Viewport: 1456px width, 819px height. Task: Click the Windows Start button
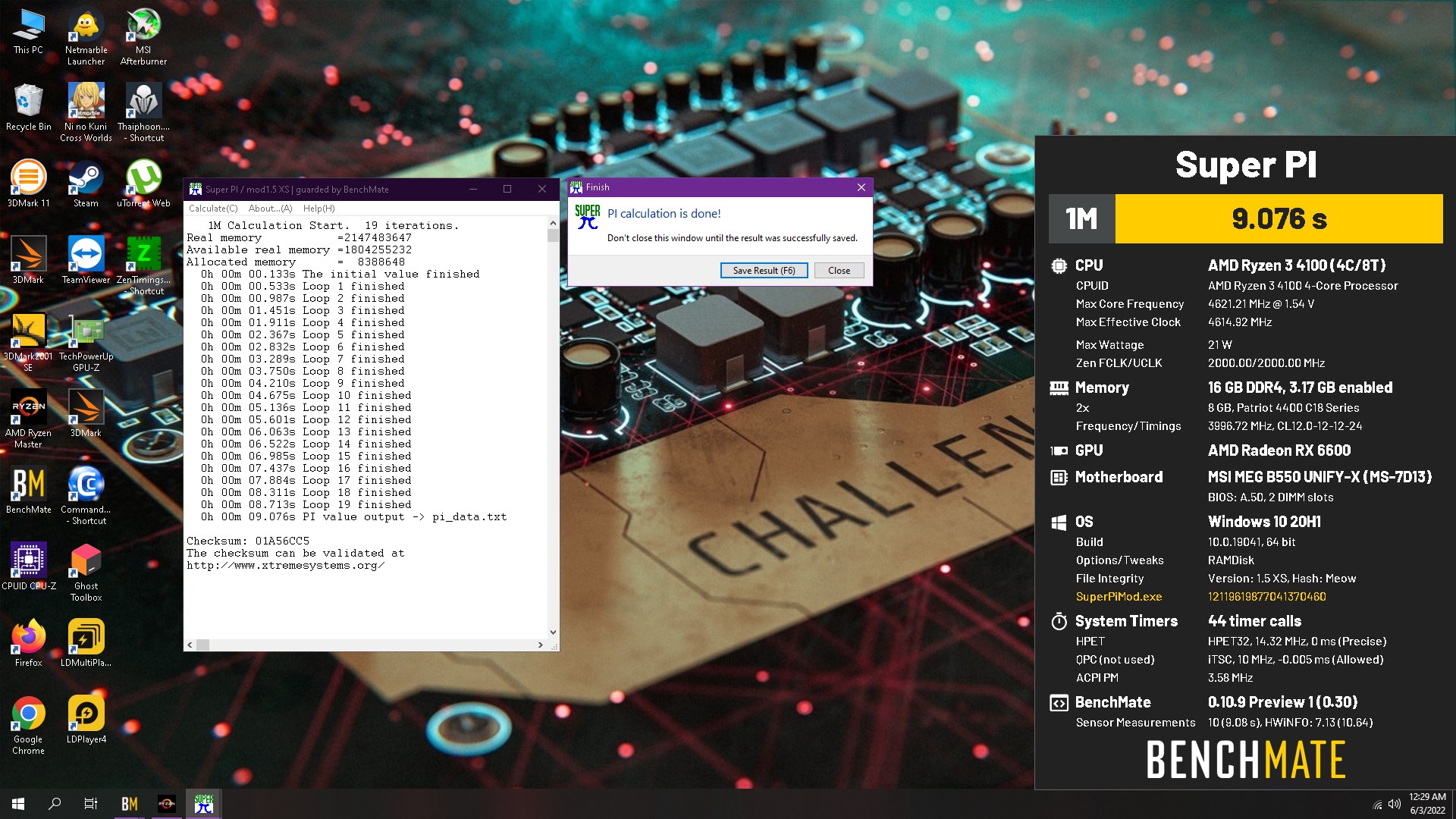[18, 804]
